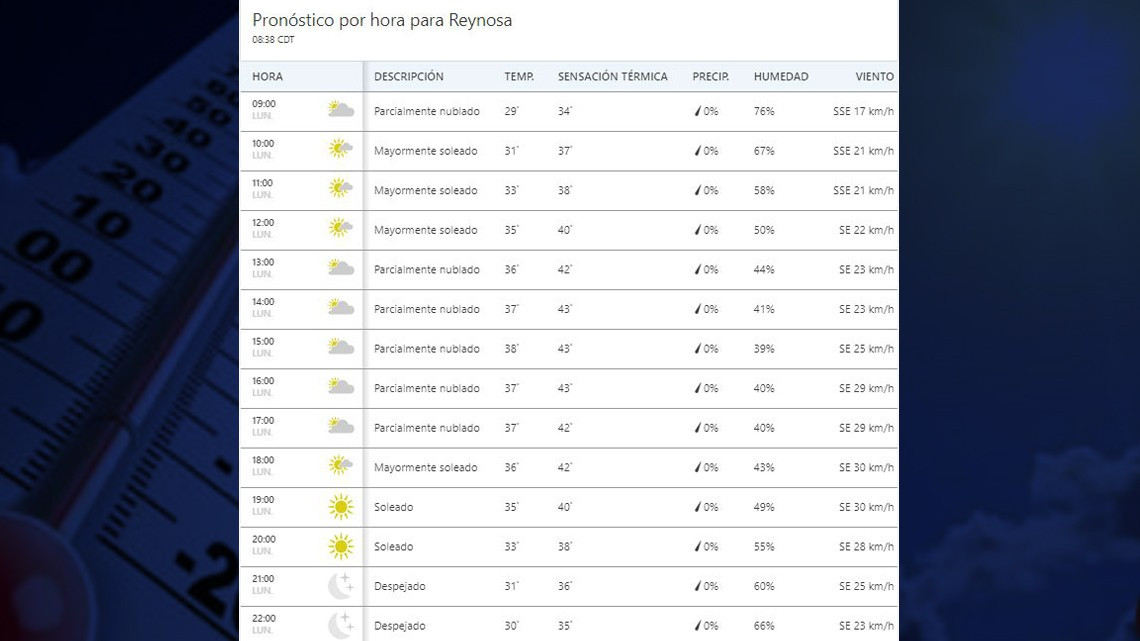The height and width of the screenshot is (641, 1140).
Task: Click the partly cloudy icon at 15:00
Action: (341, 347)
